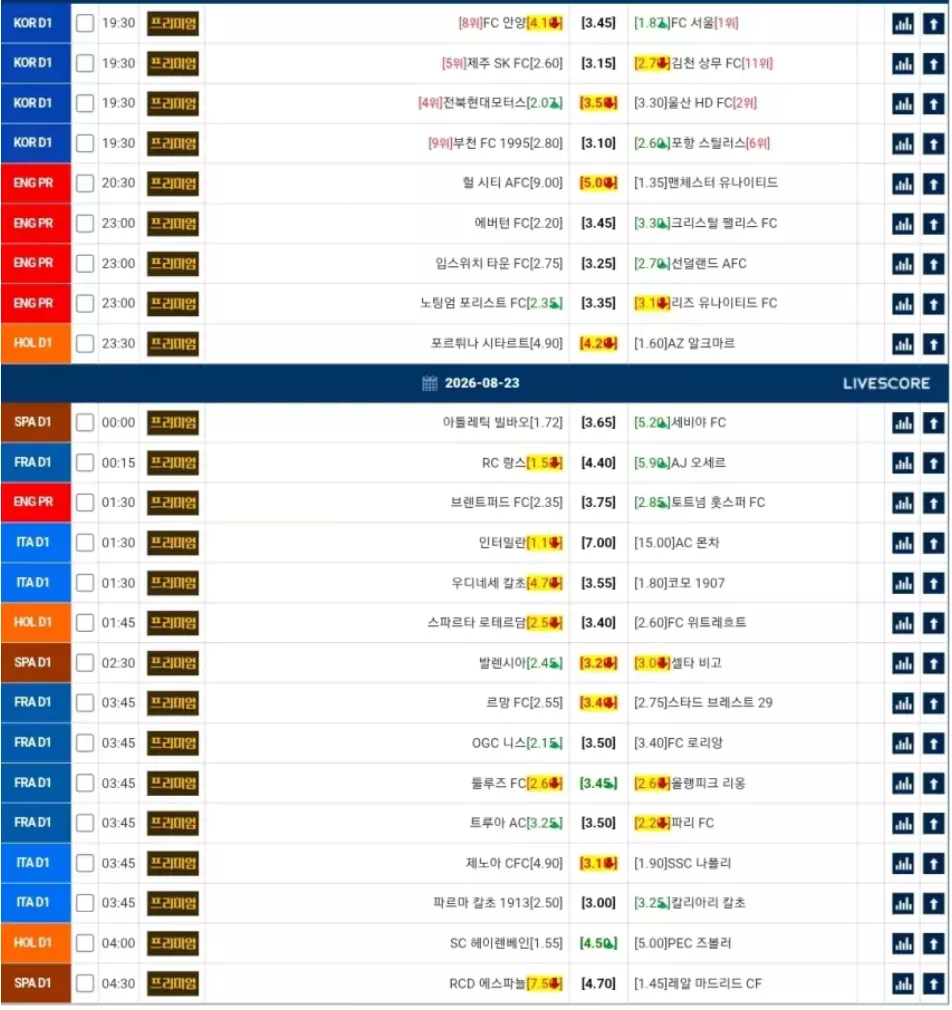Check the box for 19:30 FC 안양 match
Image resolution: width=952 pixels, height=1010 pixels.
[x=85, y=24]
